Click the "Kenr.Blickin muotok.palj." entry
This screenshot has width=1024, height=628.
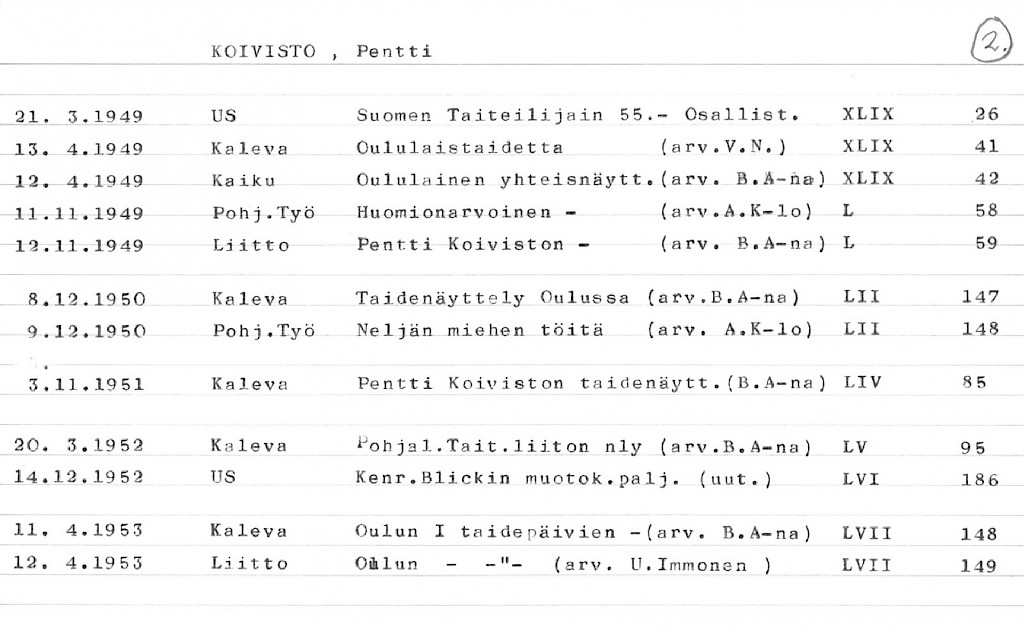(512, 479)
